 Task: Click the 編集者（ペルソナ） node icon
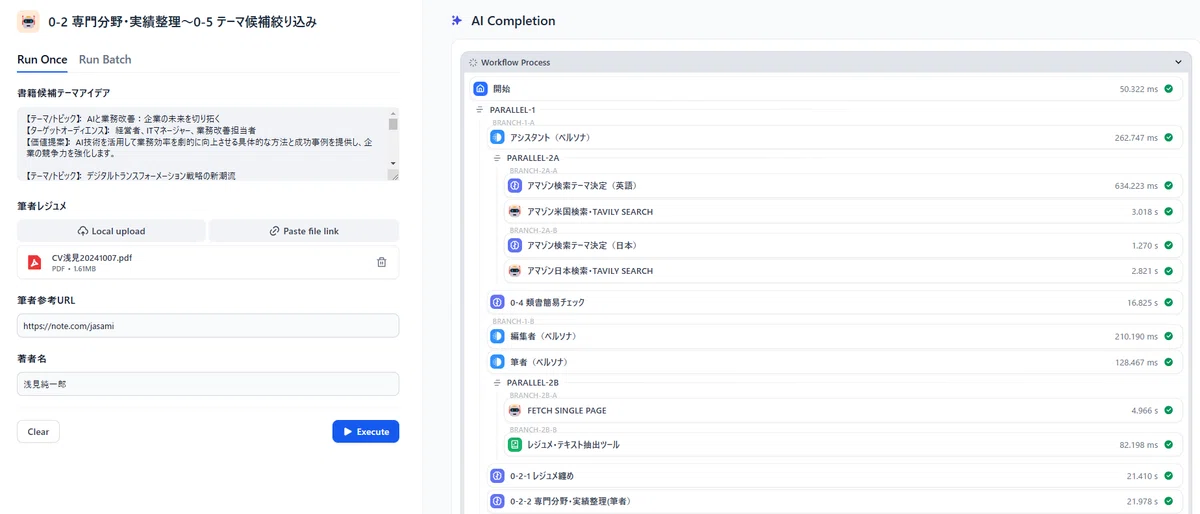[497, 336]
